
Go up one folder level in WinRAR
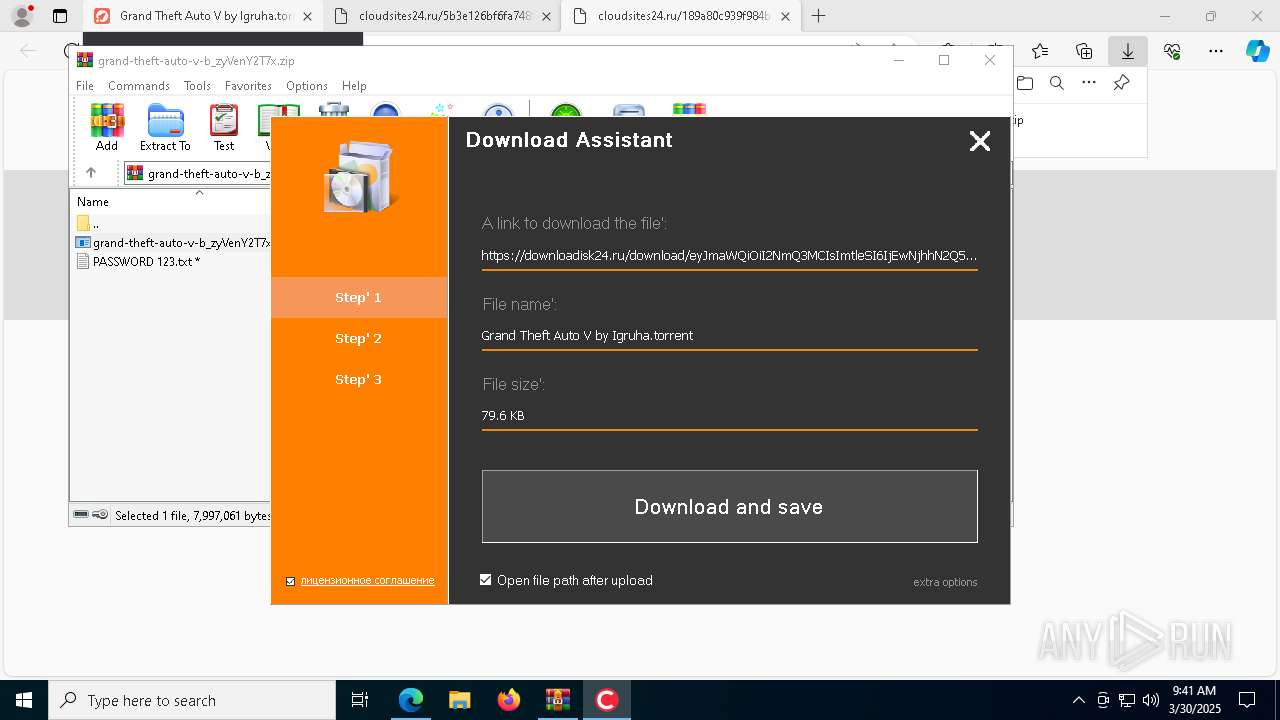[91, 173]
